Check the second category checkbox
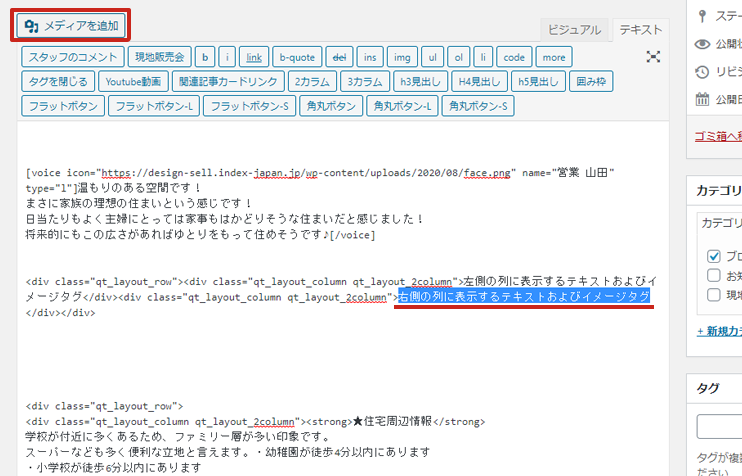Screen dimensions: 742x476 [x=714, y=275]
